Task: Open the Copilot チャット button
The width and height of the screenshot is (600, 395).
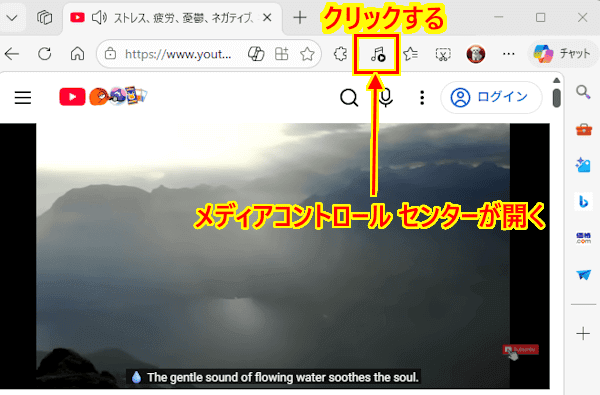Action: click(x=562, y=54)
